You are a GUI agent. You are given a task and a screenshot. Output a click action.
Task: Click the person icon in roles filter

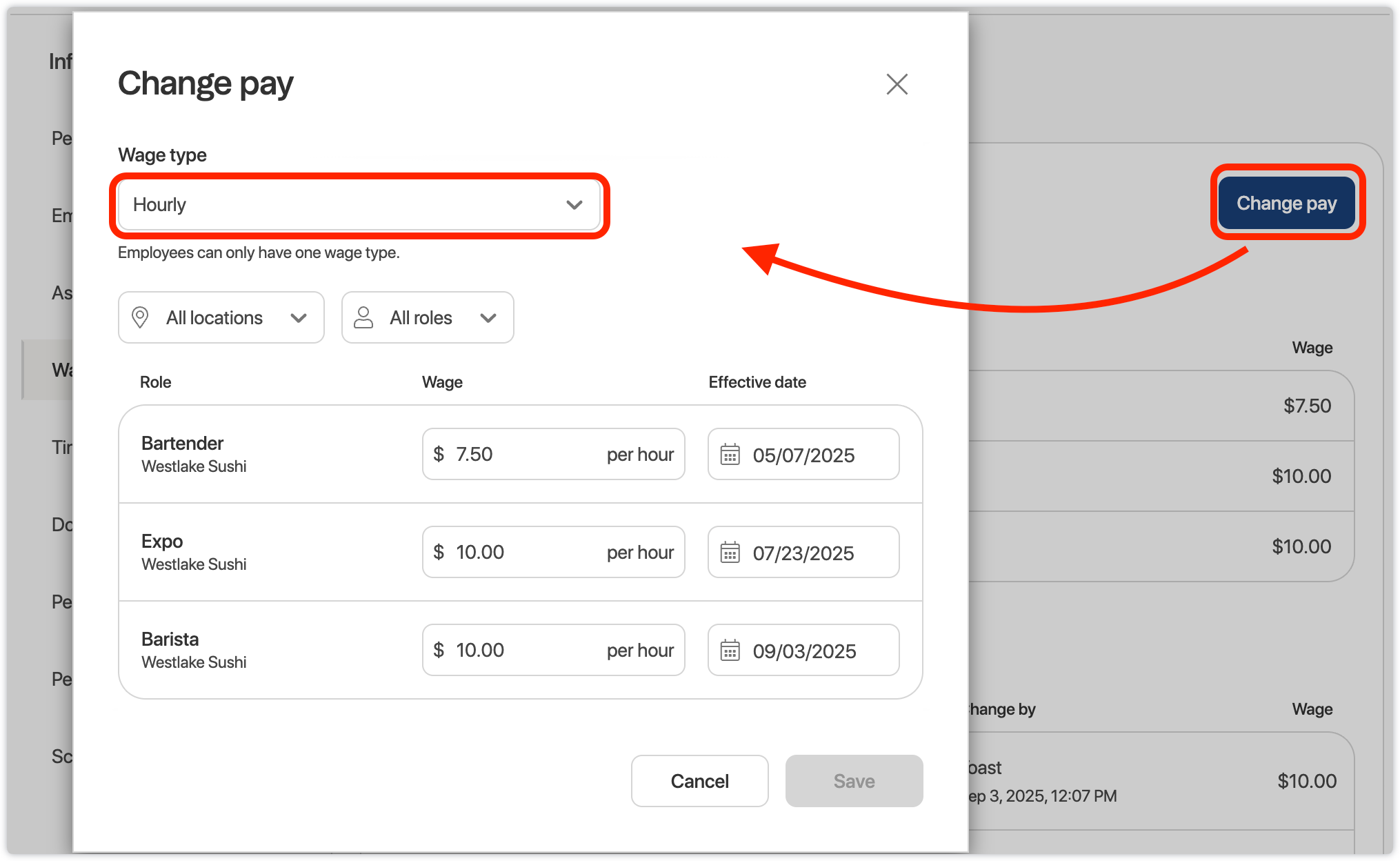pos(363,317)
